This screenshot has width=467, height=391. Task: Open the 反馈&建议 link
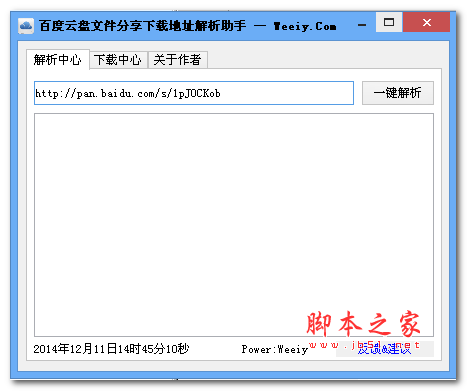coord(385,349)
